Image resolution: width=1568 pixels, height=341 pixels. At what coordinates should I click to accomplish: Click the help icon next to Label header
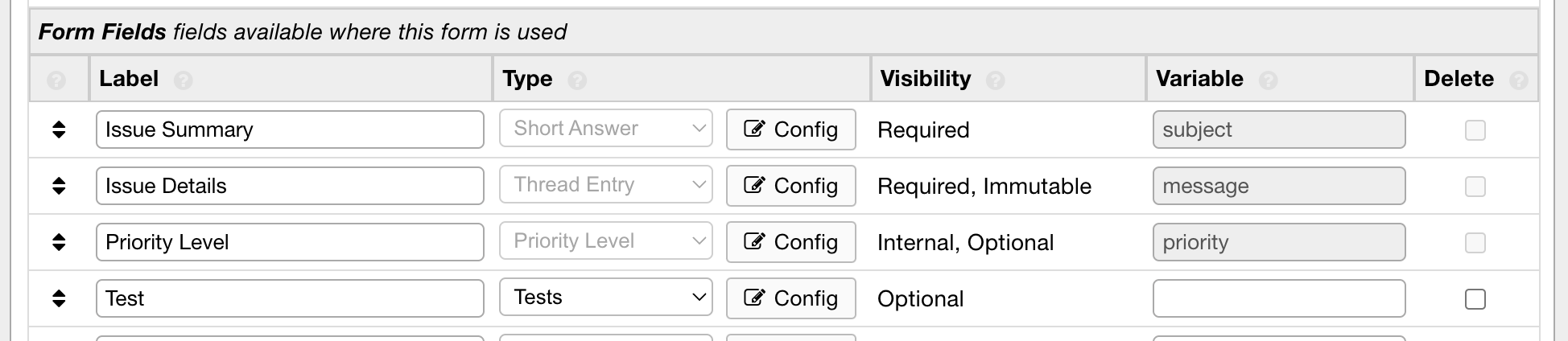coord(184,80)
